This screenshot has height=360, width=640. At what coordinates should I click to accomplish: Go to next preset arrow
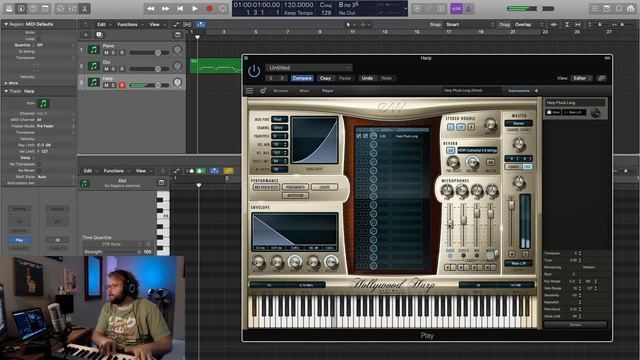pos(282,78)
